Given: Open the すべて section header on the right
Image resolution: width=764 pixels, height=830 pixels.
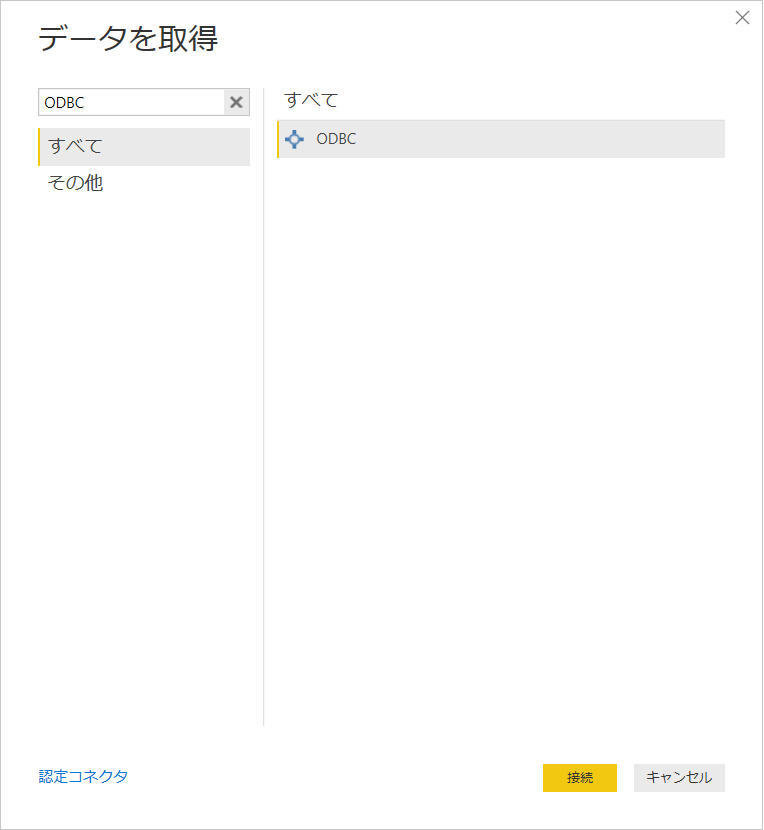Looking at the screenshot, I should (x=305, y=99).
